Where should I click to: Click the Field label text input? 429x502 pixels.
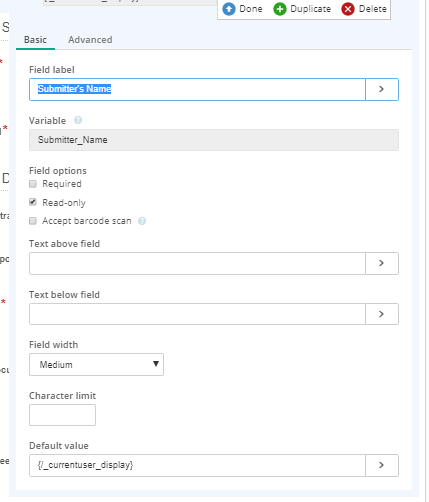click(197, 89)
